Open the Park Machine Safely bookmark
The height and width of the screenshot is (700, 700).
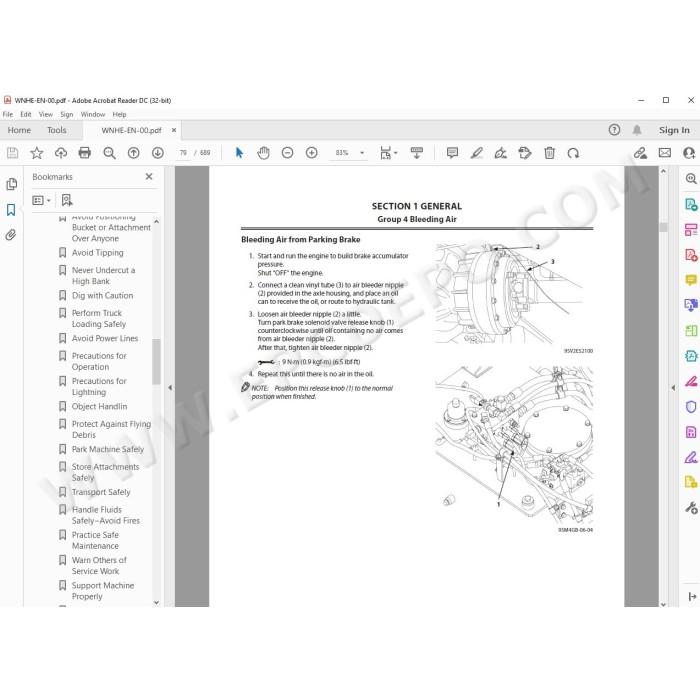tap(108, 449)
